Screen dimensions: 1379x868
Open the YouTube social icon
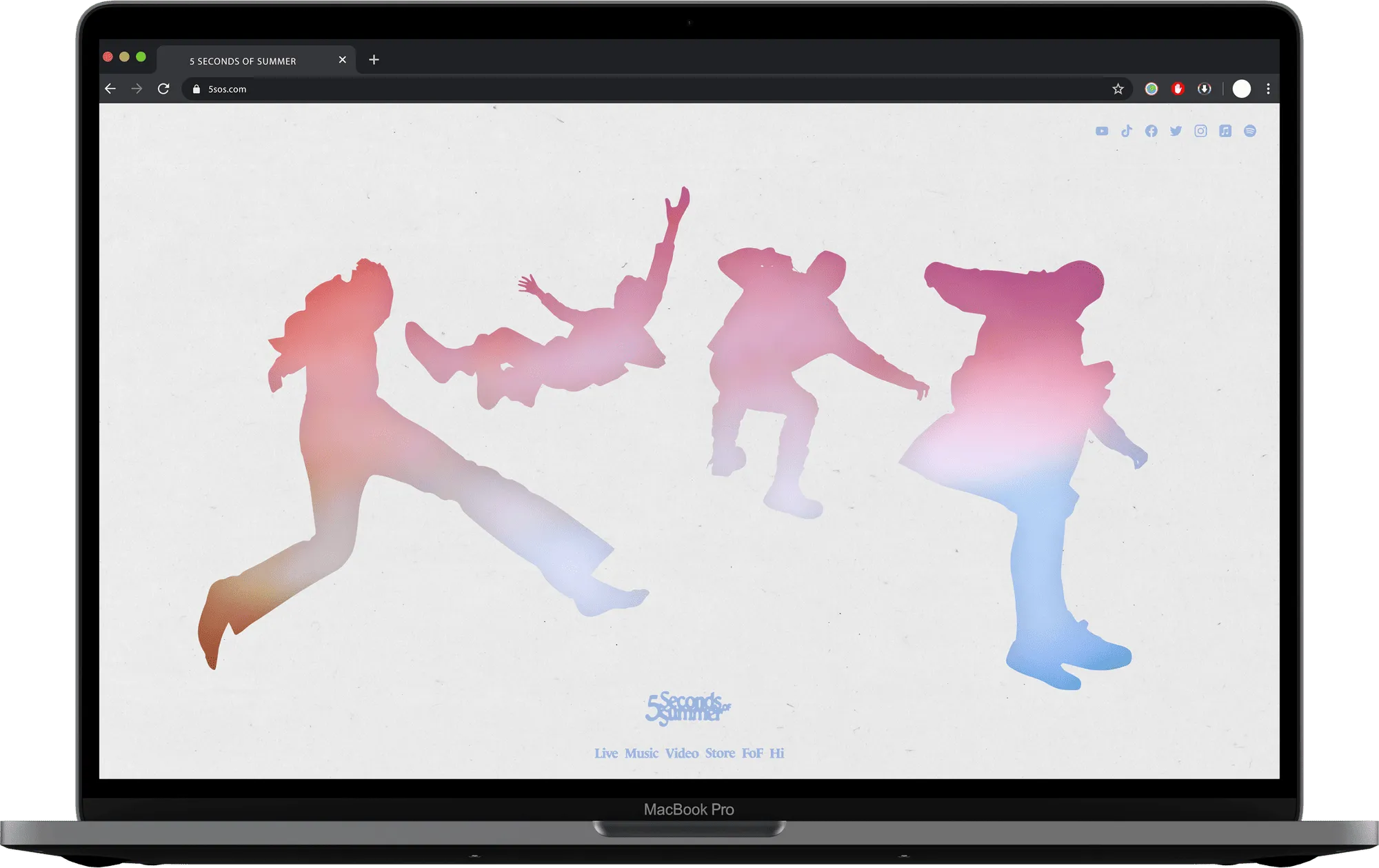coord(1102,131)
